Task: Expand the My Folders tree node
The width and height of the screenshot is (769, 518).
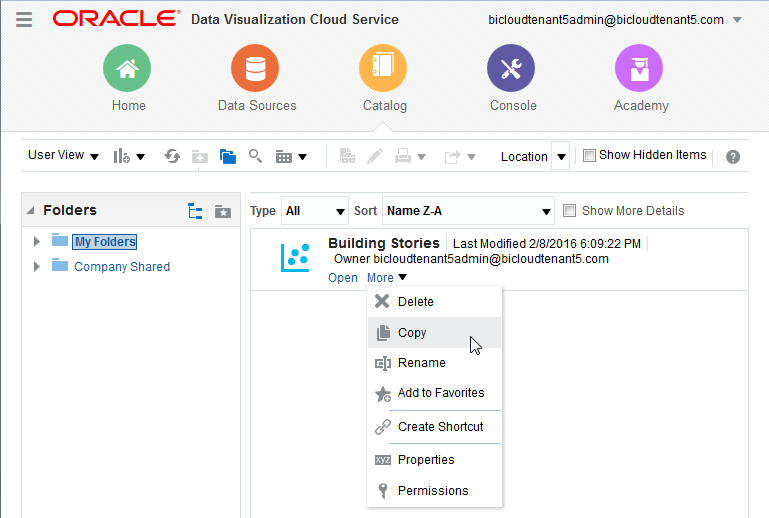Action: (37, 241)
